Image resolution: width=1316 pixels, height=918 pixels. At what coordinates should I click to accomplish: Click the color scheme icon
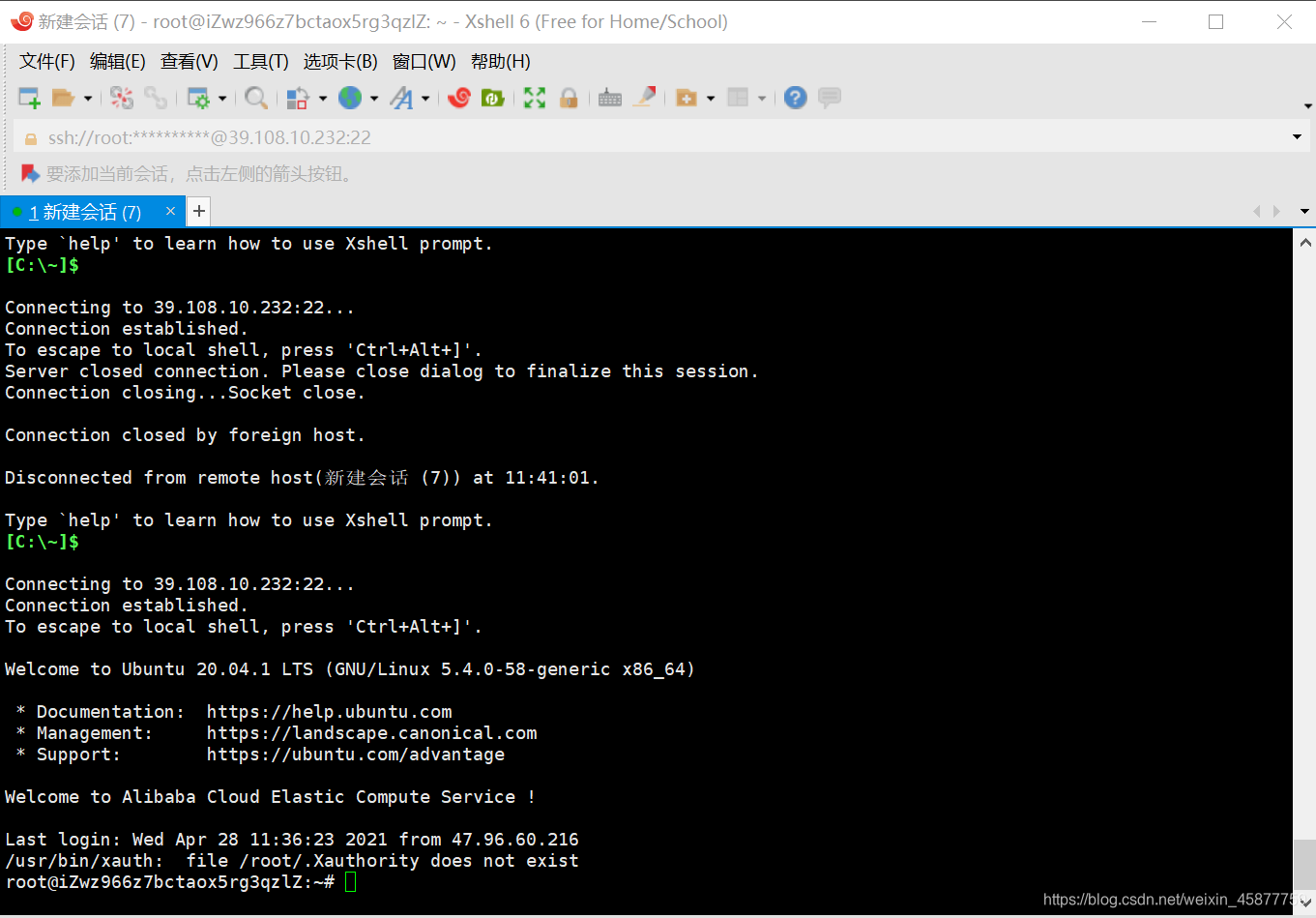pos(298,98)
